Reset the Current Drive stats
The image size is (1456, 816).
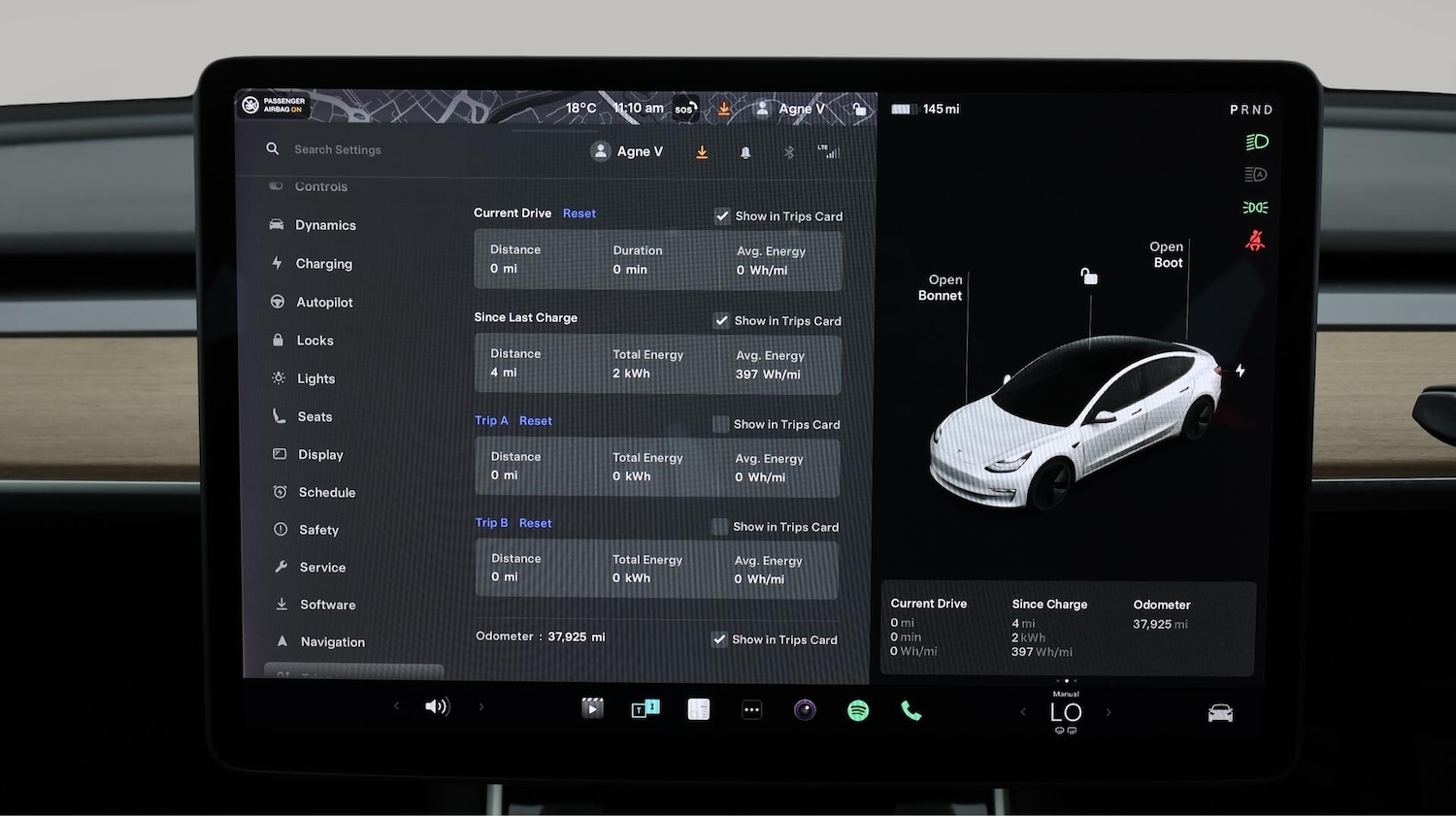[579, 213]
